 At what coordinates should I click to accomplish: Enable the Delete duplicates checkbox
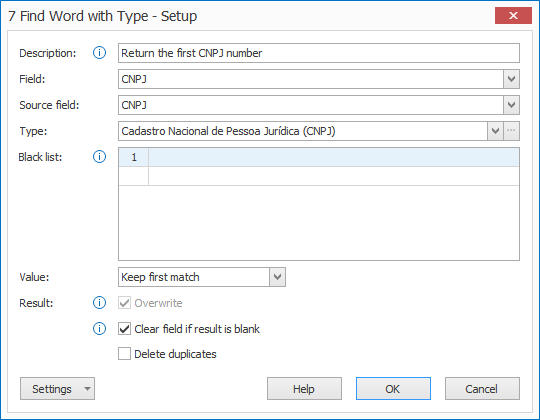(x=124, y=354)
